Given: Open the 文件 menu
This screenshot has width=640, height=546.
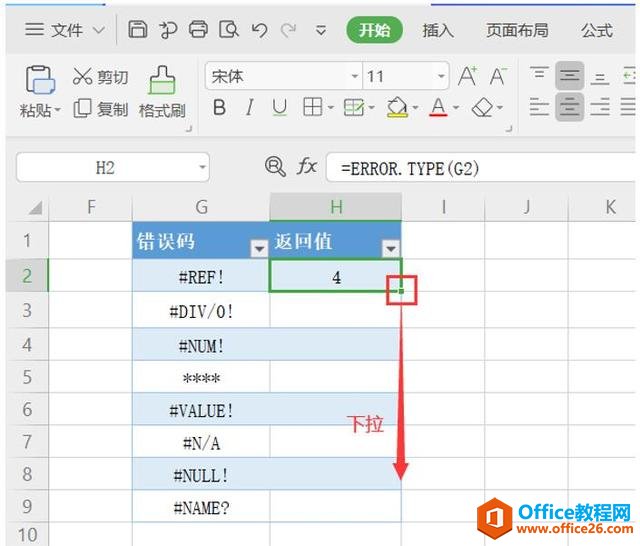Looking at the screenshot, I should pyautogui.click(x=65, y=30).
